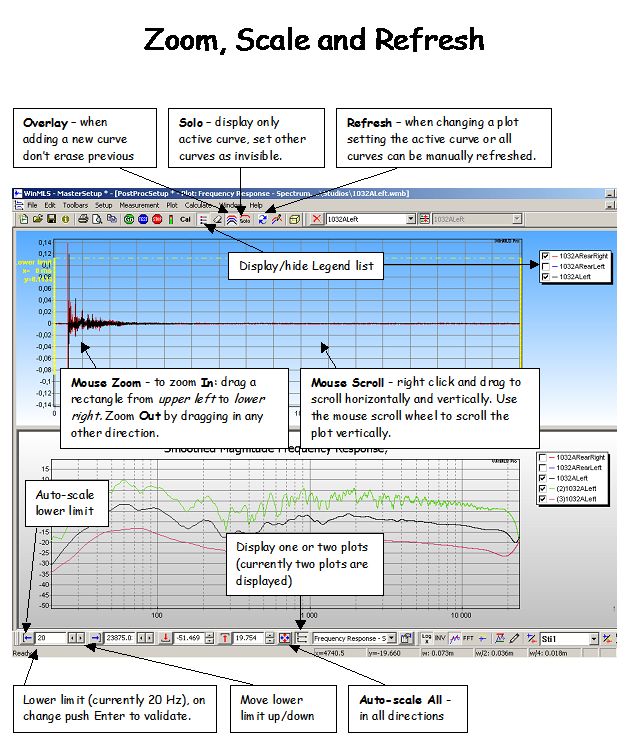Click the Auto-scale lower limit arrow icon
The height and width of the screenshot is (733, 617).
tap(28, 638)
